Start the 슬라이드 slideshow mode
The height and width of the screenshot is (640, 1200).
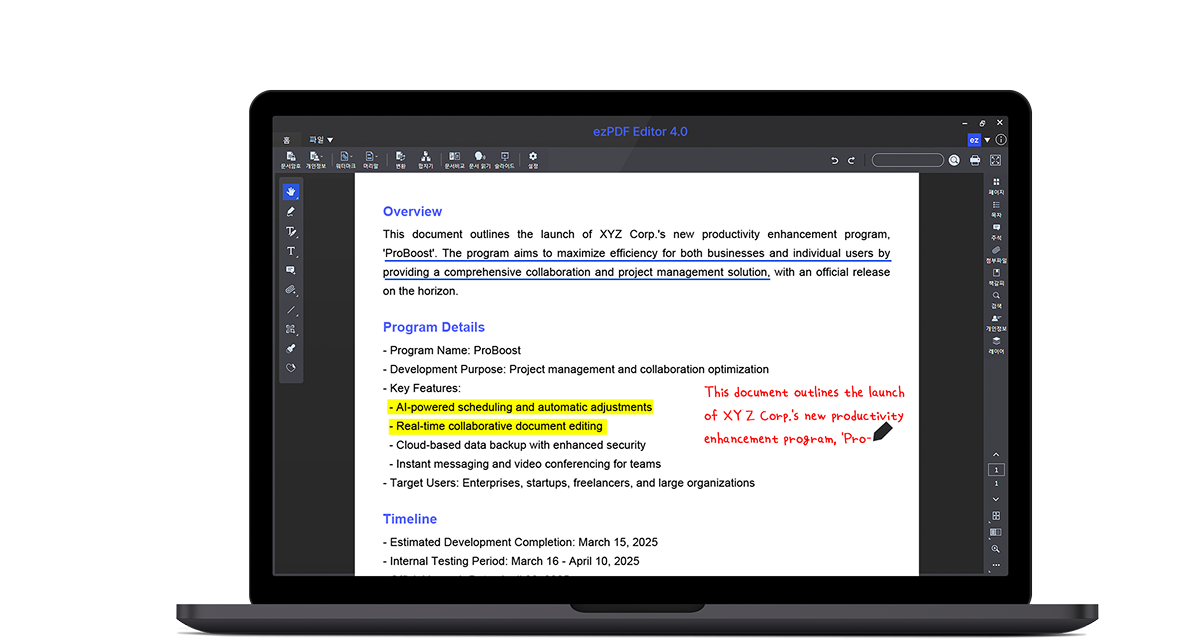[505, 160]
